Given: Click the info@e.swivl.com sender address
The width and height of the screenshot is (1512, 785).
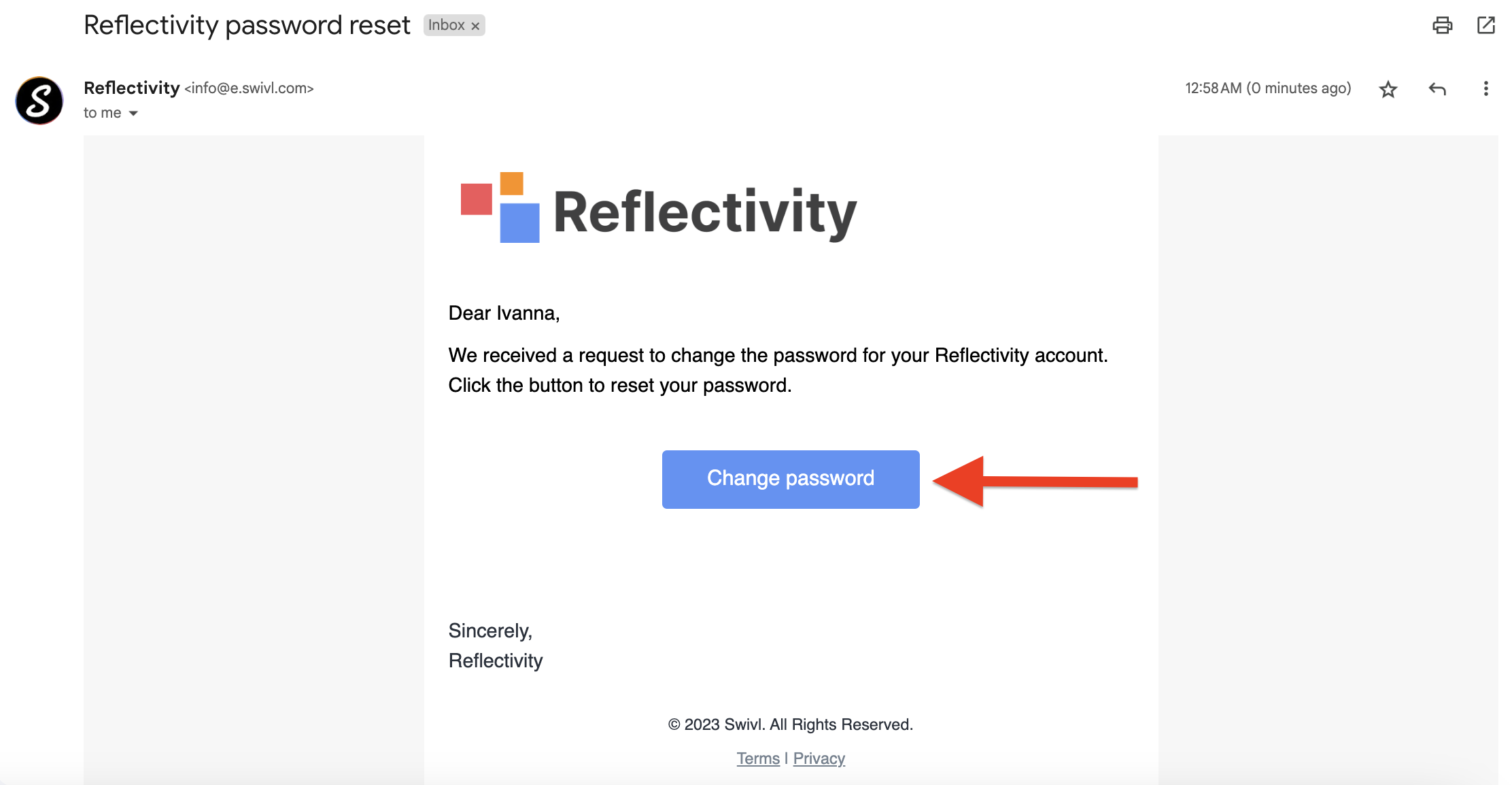Looking at the screenshot, I should pos(250,88).
